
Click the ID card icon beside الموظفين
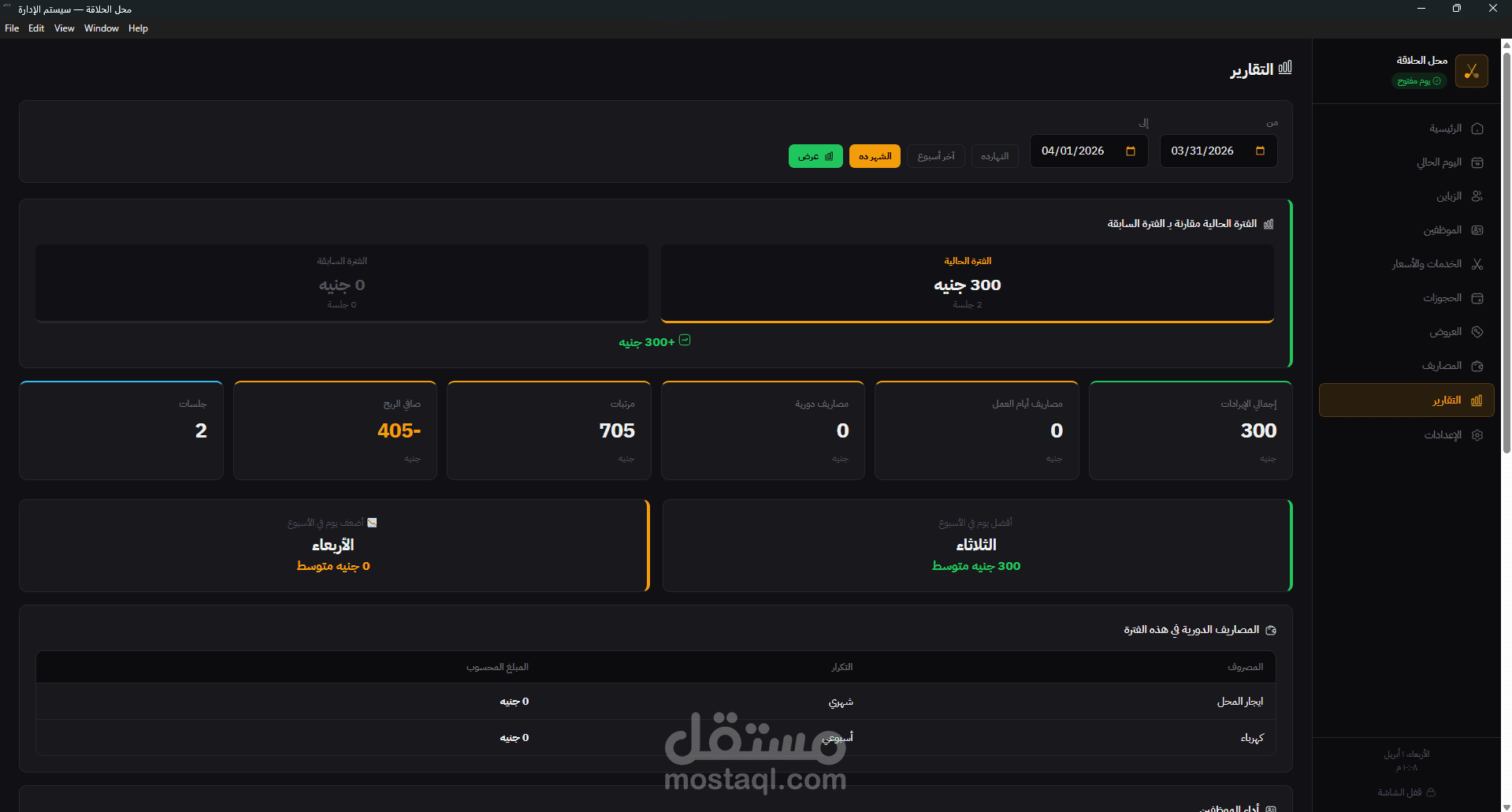point(1477,230)
